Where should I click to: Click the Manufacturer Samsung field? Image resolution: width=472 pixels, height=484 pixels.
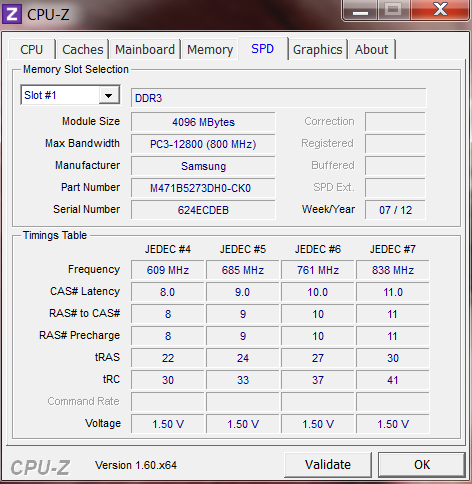tap(203, 166)
